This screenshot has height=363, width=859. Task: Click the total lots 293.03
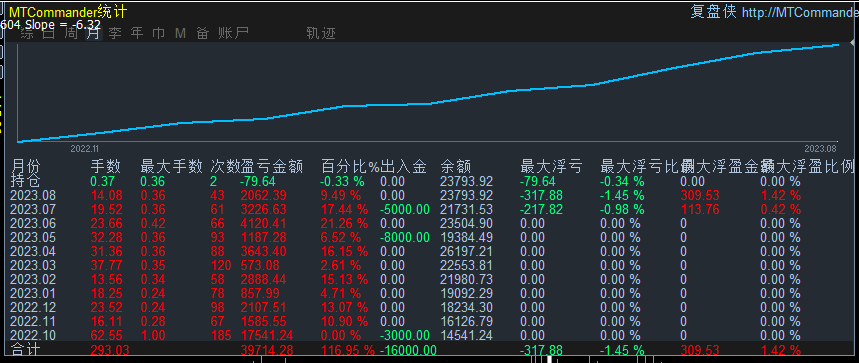tap(110, 350)
